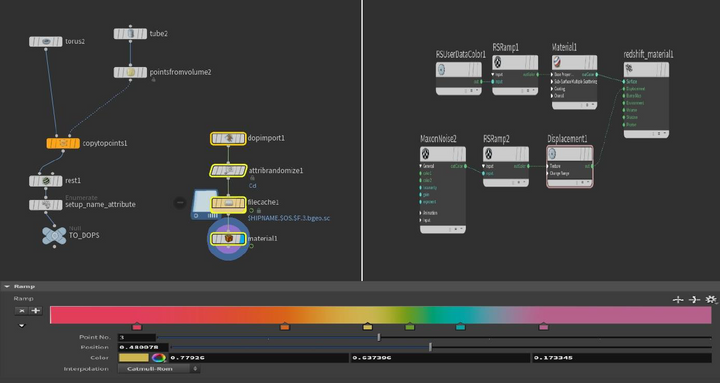The width and height of the screenshot is (720, 383).
Task: Select the torus2 node icon
Action: pos(46,42)
